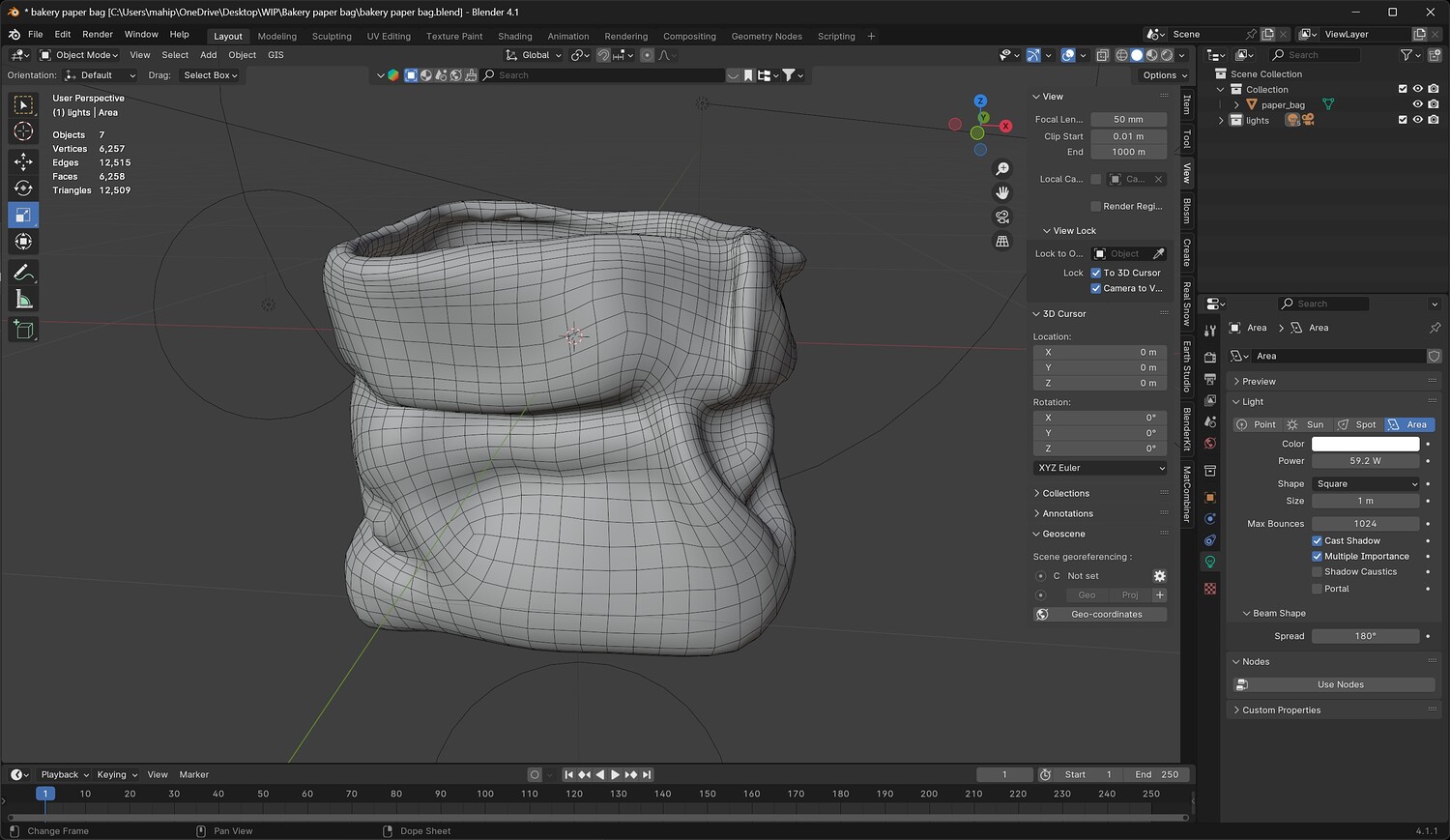Image resolution: width=1450 pixels, height=840 pixels.
Task: Toggle perspective/orthographic grid icon in viewport
Action: (1002, 241)
